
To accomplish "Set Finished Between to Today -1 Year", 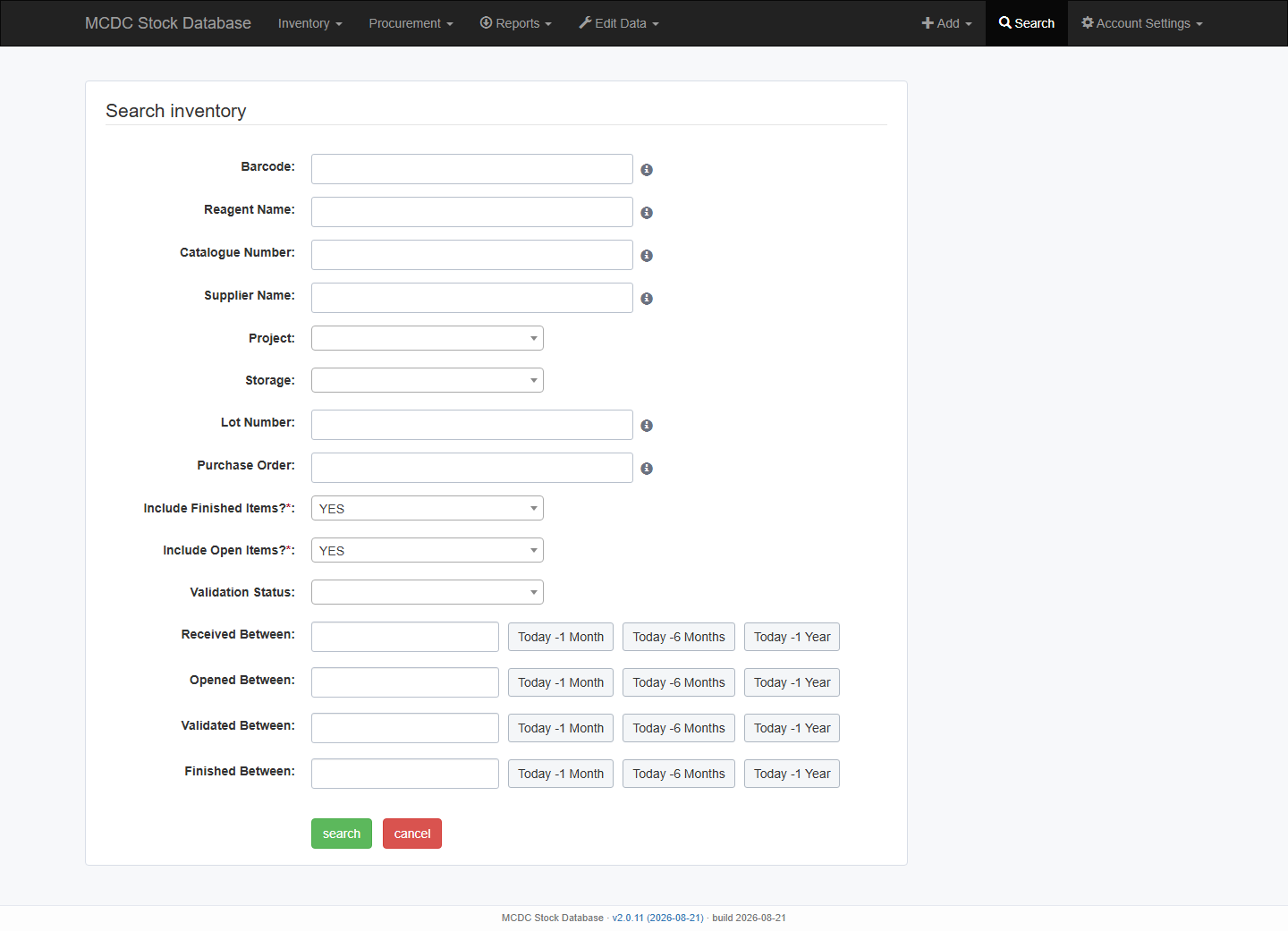I will pos(792,774).
